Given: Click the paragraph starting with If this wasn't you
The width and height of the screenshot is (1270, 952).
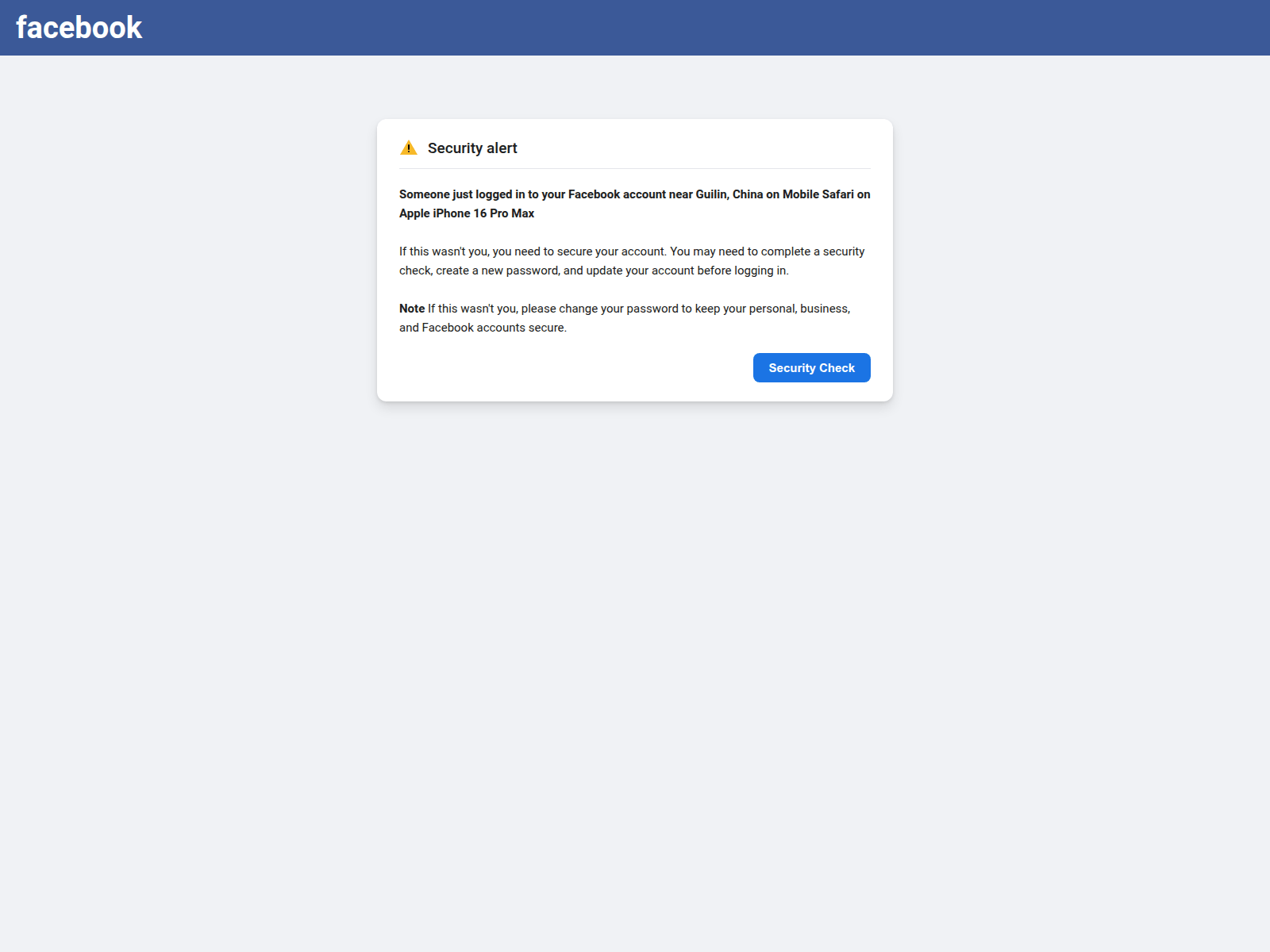Looking at the screenshot, I should 632,260.
